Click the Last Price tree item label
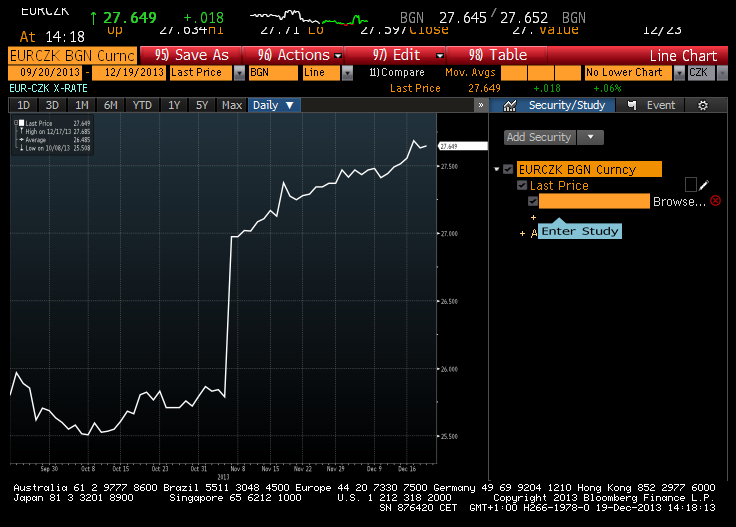The width and height of the screenshot is (736, 527). [x=559, y=185]
